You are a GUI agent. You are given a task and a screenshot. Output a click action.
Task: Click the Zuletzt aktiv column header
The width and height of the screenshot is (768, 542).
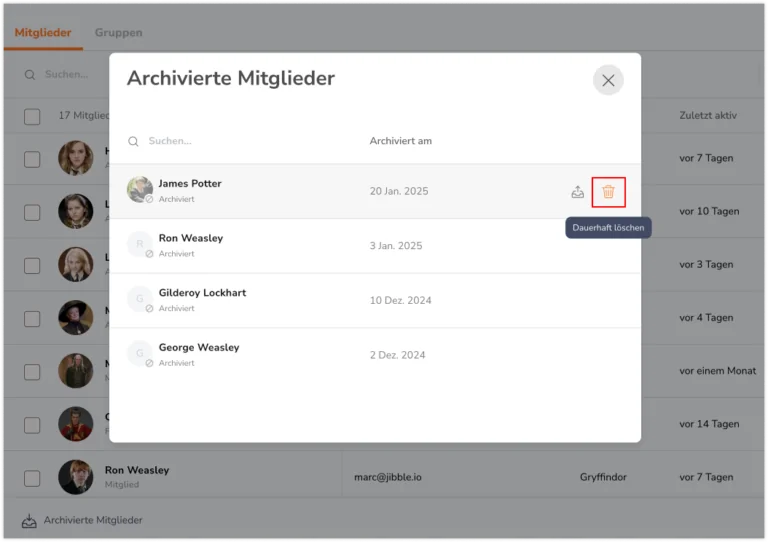tap(708, 116)
